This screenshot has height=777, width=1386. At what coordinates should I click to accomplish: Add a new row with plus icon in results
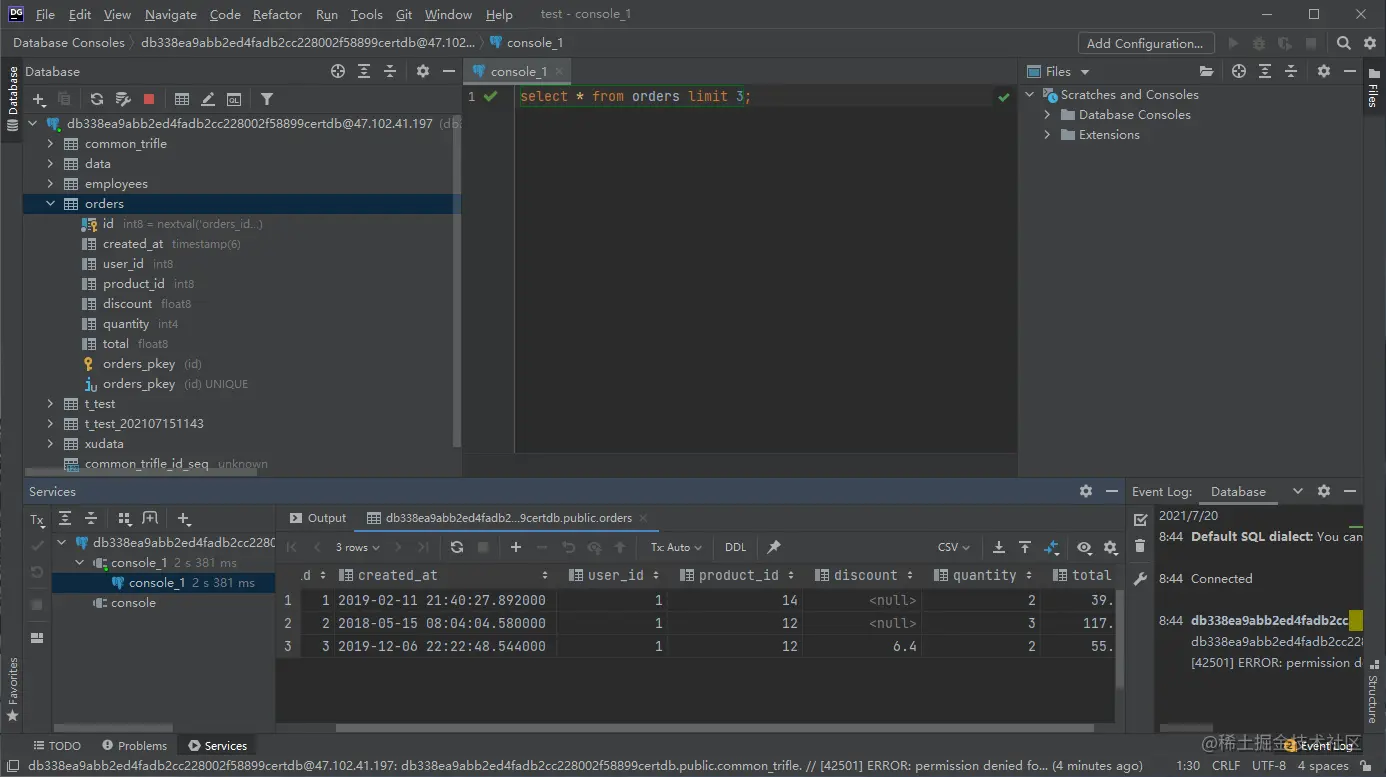pos(516,547)
